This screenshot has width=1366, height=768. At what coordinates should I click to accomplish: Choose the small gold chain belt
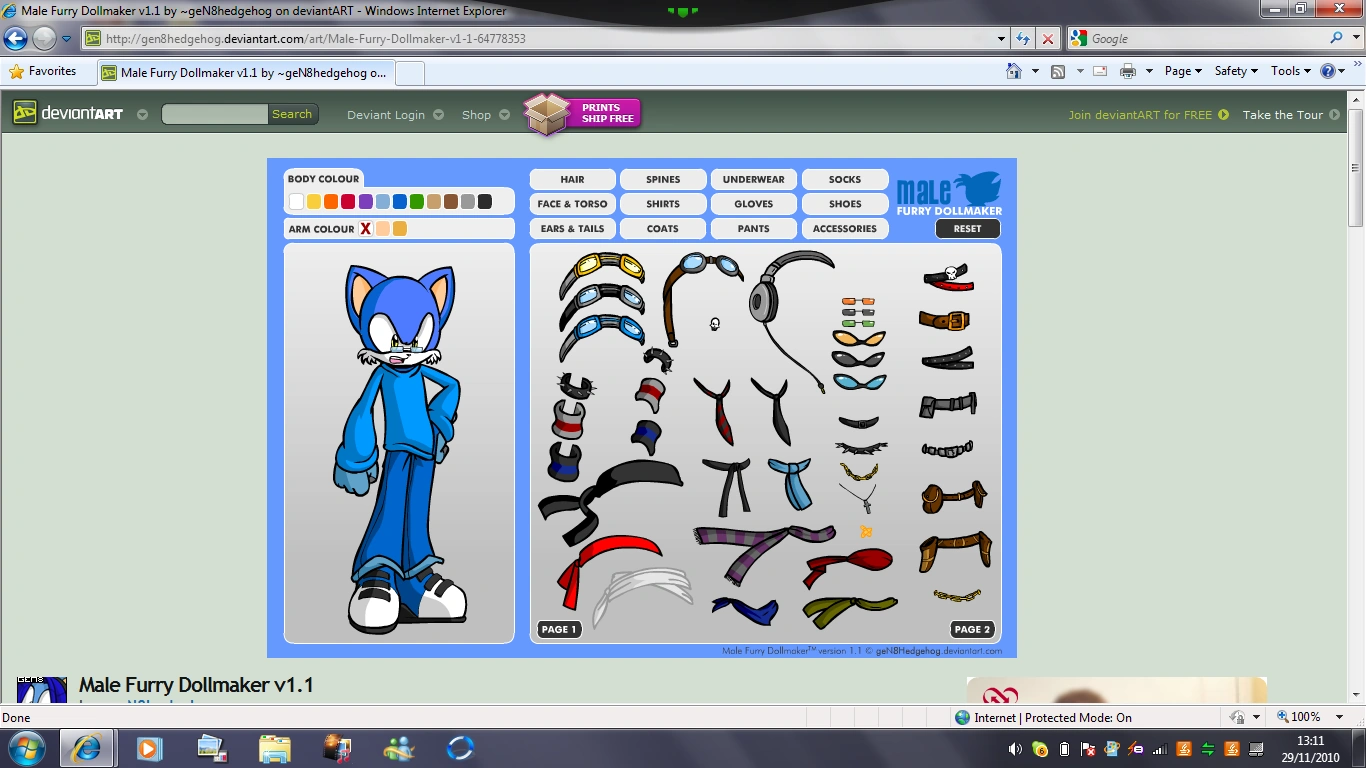coord(957,597)
